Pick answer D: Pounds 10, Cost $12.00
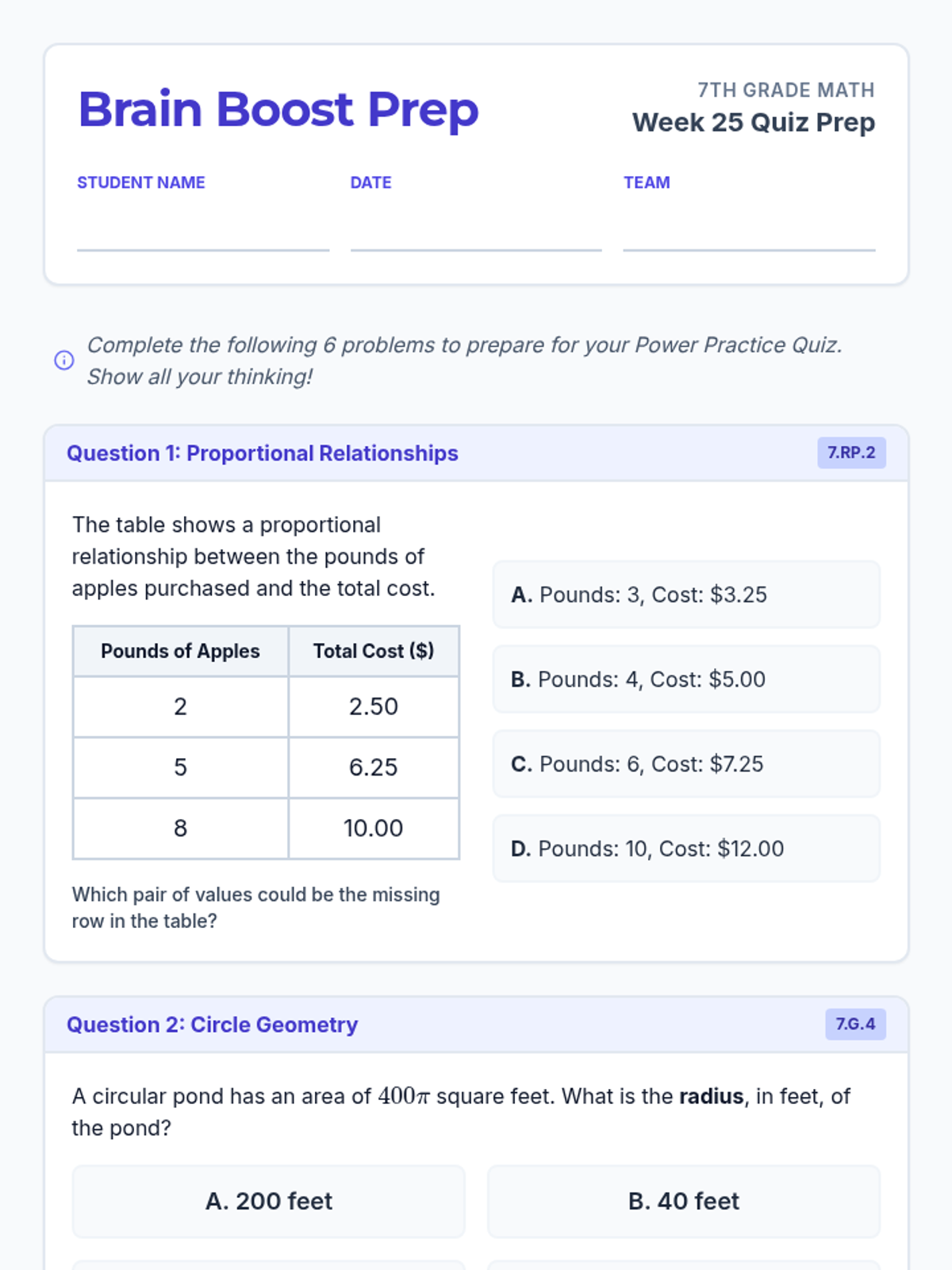952x1270 pixels. coord(686,849)
